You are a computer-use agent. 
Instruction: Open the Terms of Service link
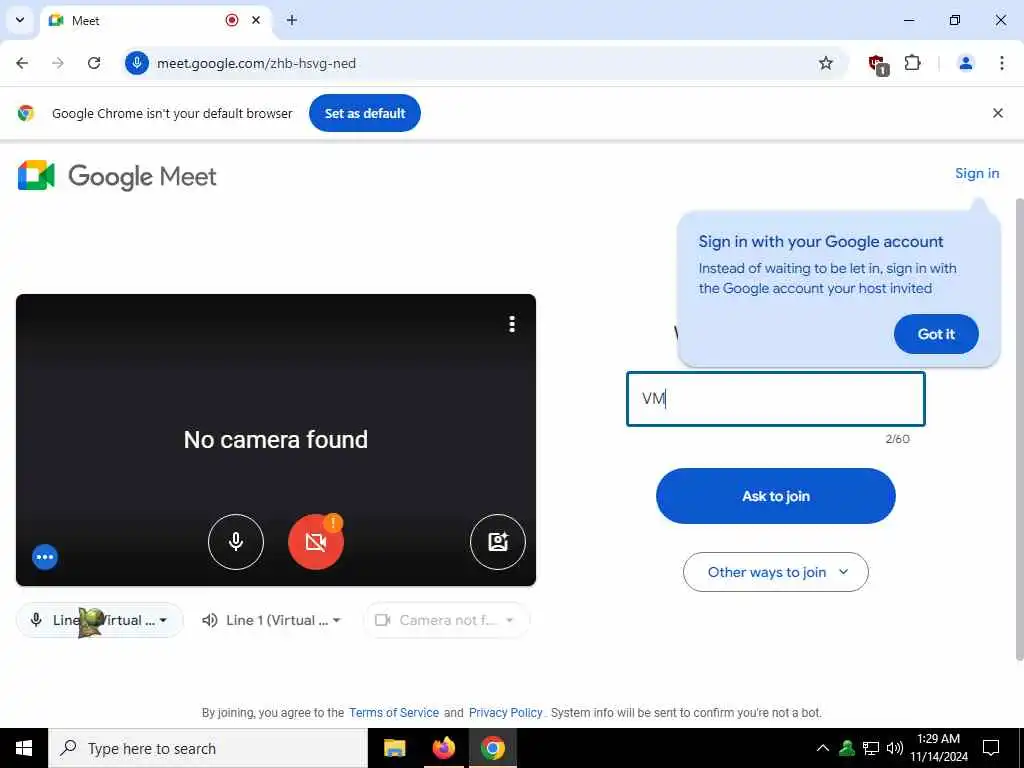pyautogui.click(x=394, y=712)
